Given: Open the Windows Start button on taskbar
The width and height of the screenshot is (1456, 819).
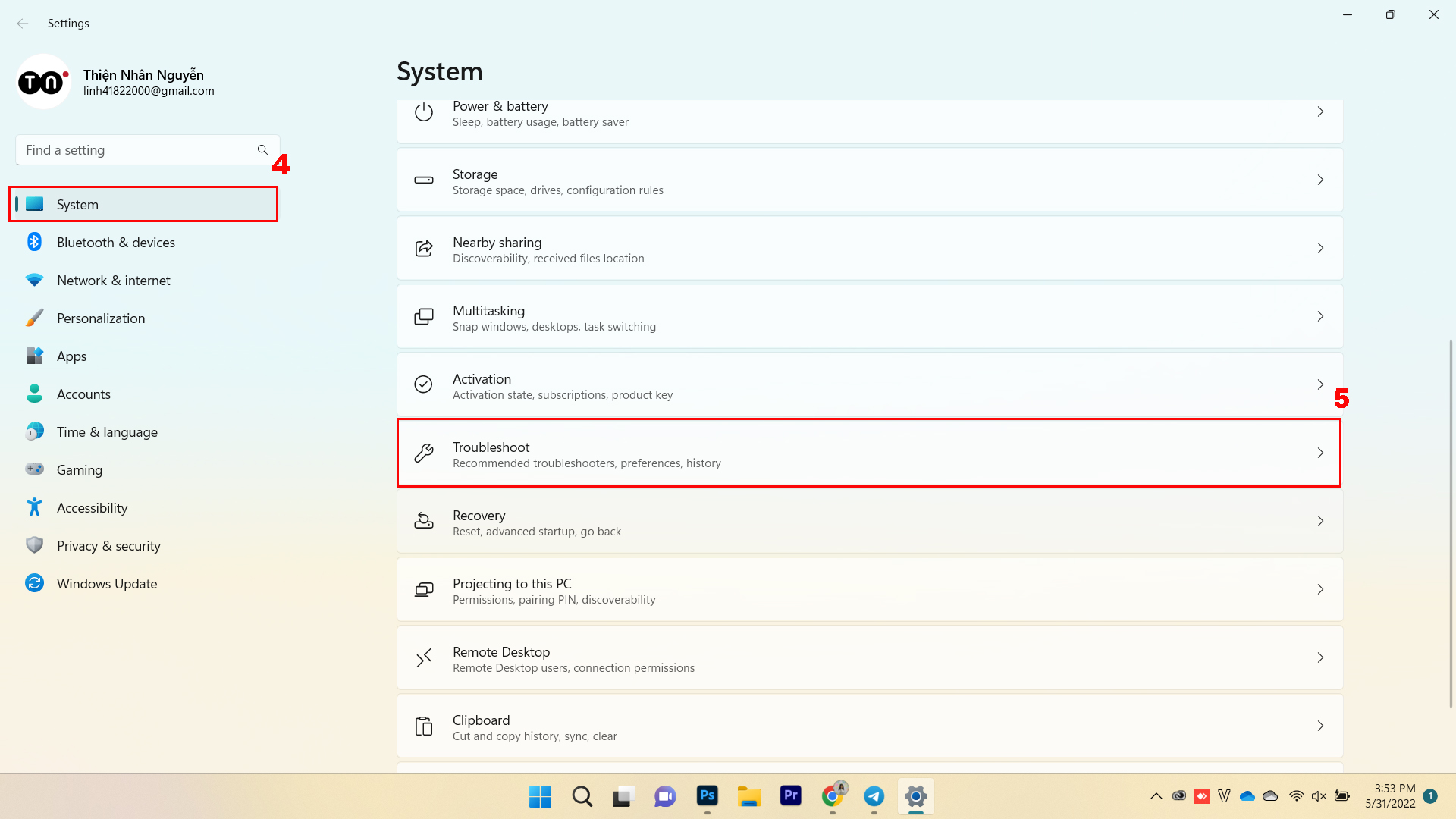Looking at the screenshot, I should 540,796.
